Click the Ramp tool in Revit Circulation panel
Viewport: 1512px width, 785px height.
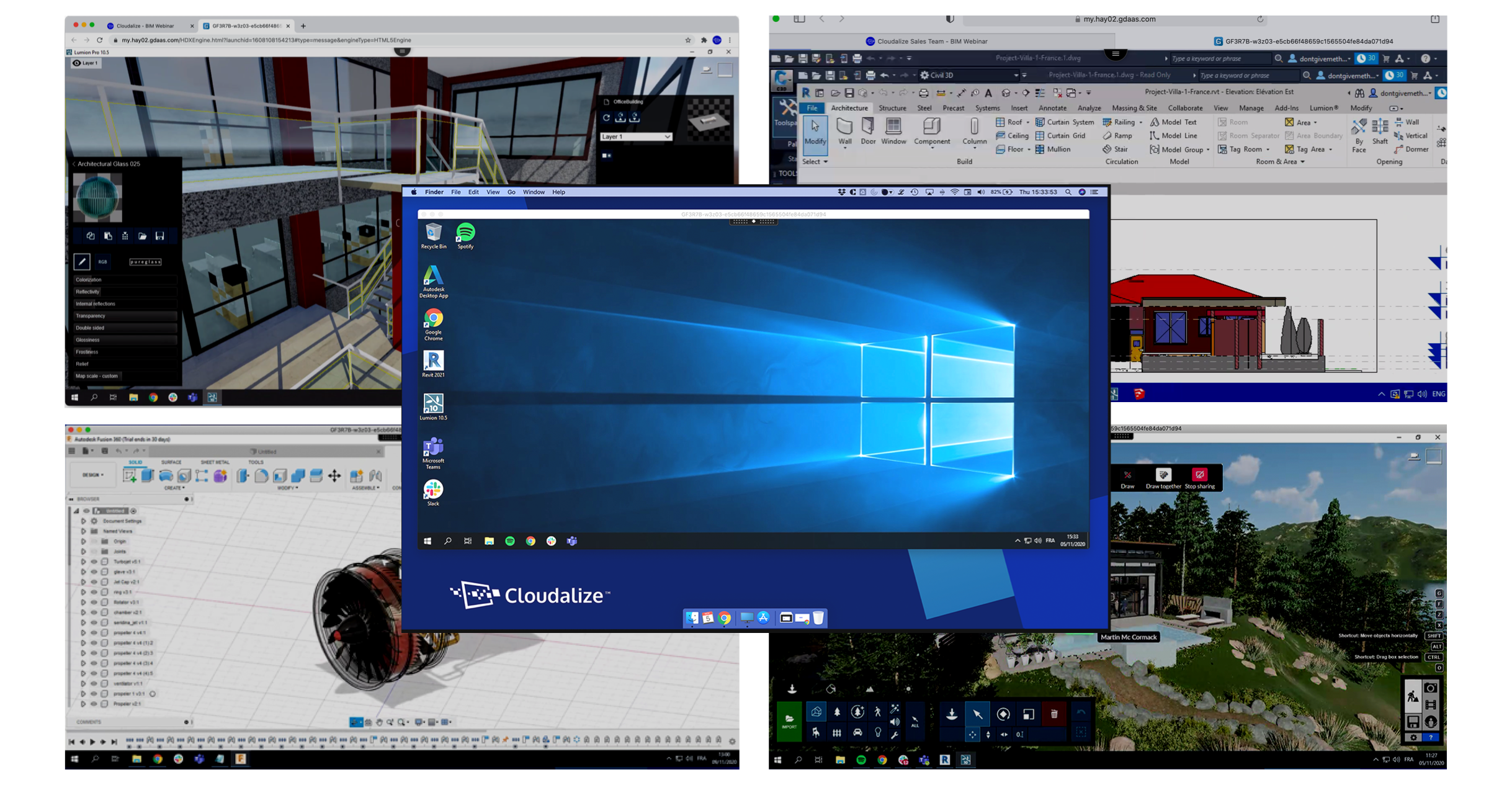pyautogui.click(x=1117, y=135)
